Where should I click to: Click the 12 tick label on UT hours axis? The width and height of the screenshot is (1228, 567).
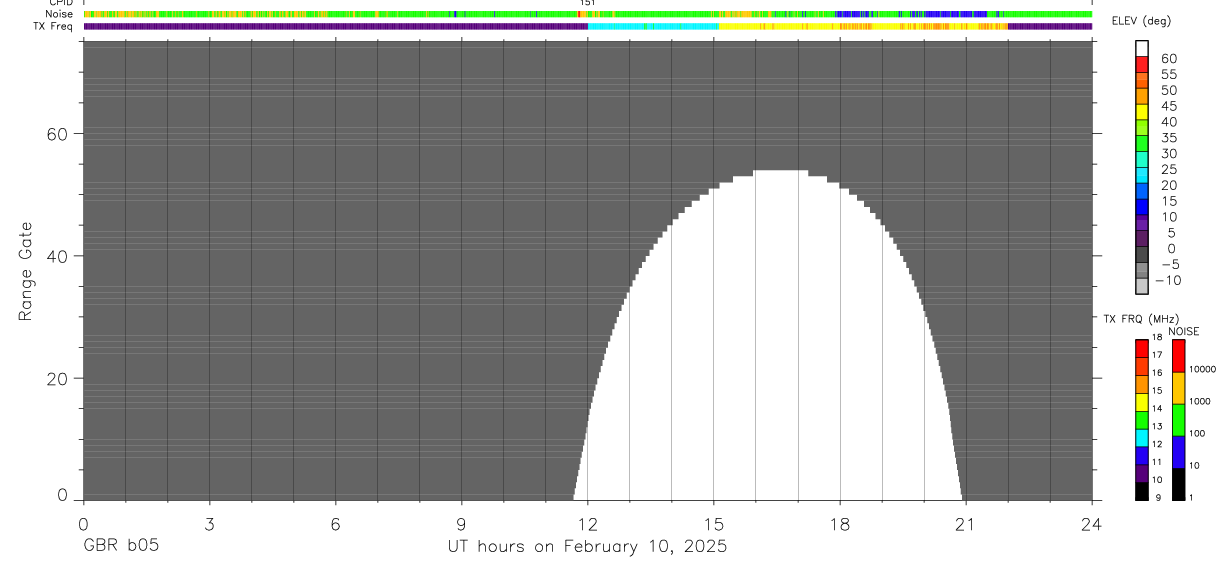(588, 524)
